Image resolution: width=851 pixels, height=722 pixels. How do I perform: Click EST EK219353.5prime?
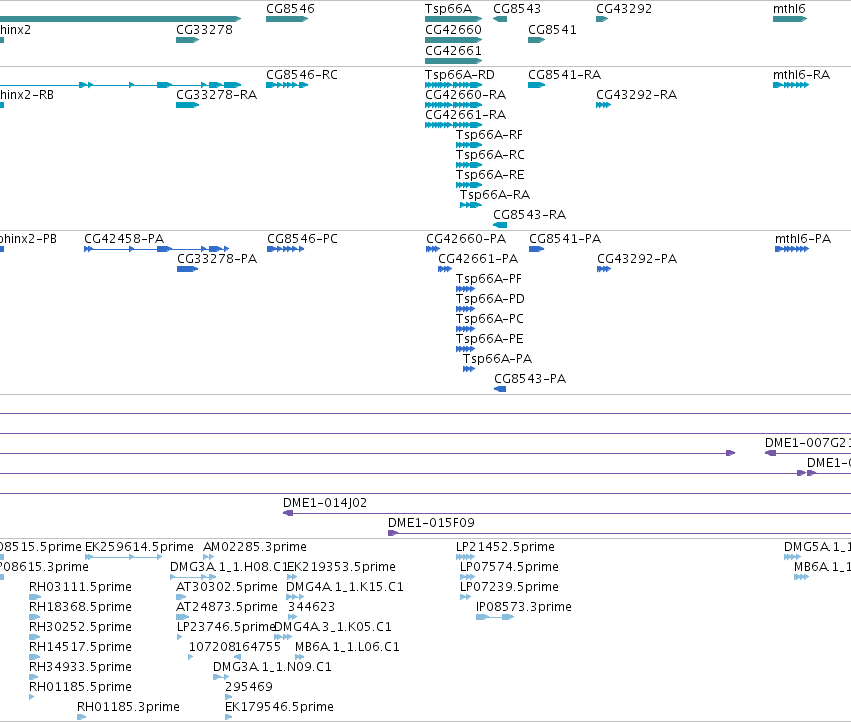341,567
